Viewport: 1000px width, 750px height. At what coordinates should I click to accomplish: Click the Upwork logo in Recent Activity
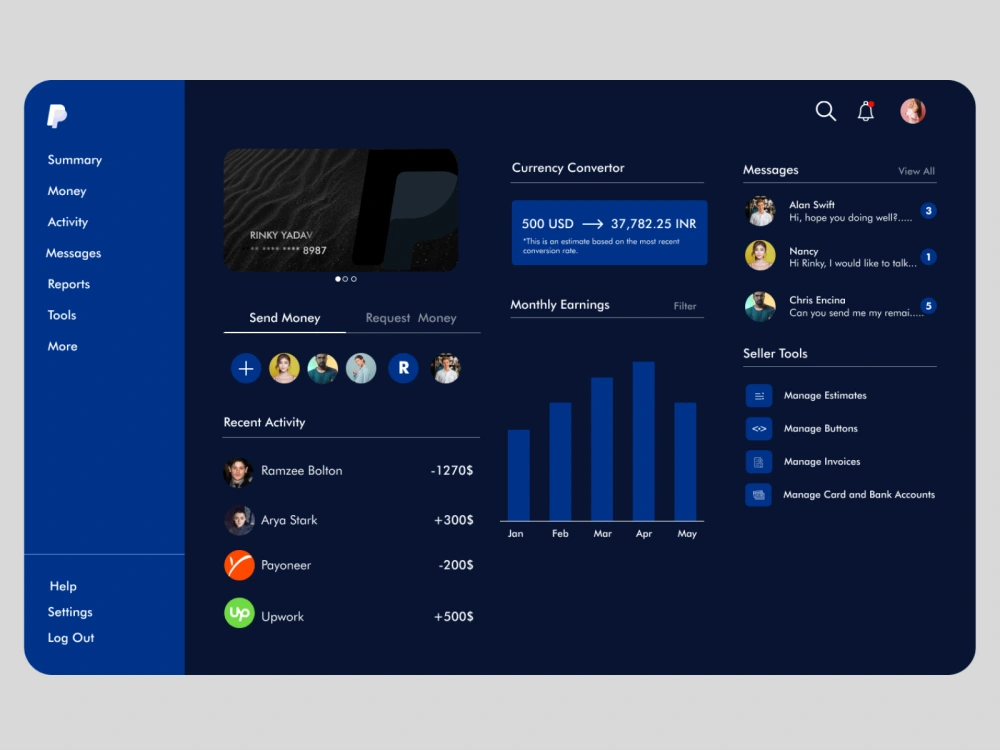pos(239,614)
